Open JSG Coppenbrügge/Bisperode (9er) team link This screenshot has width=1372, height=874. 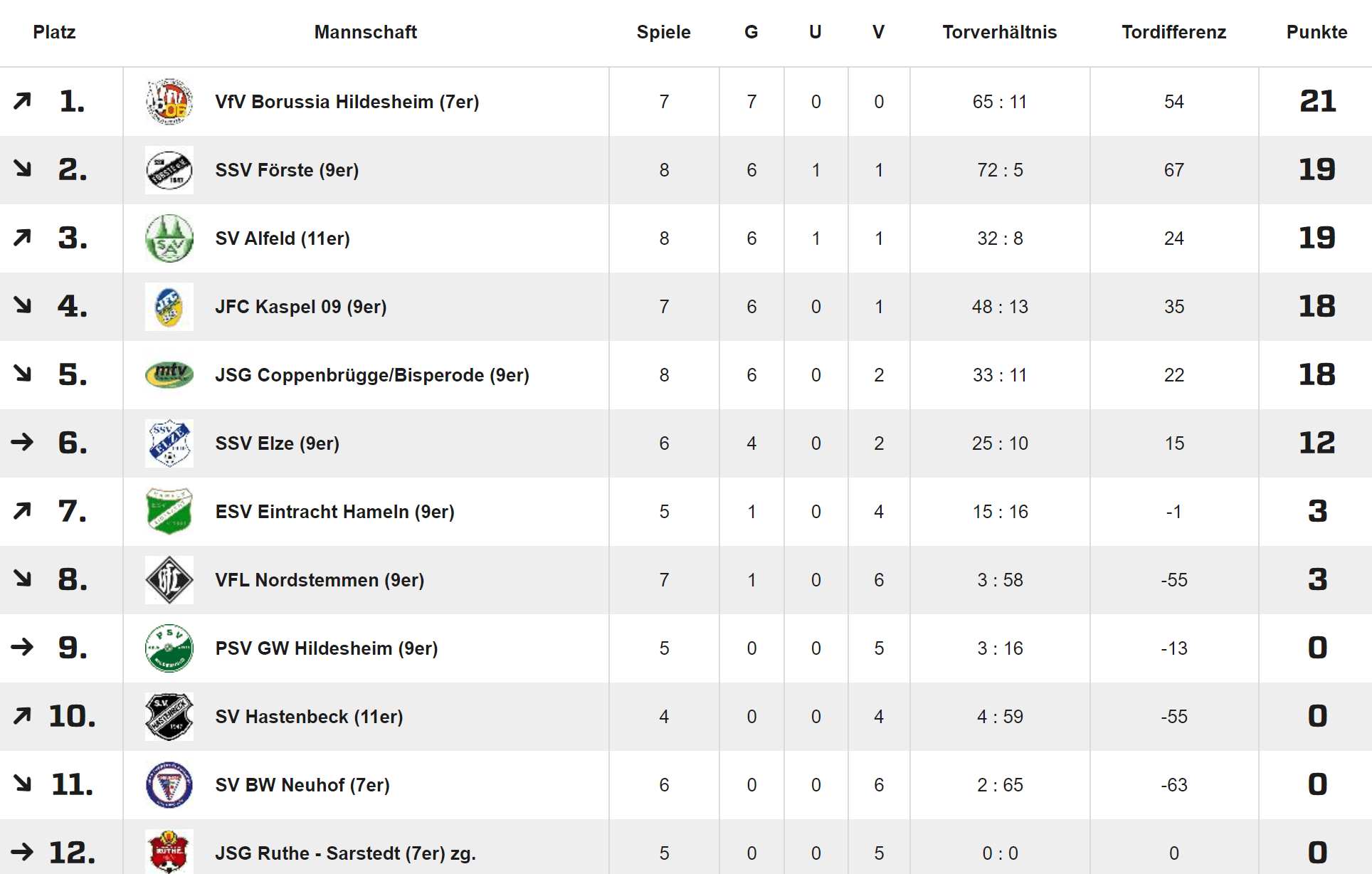pyautogui.click(x=372, y=375)
